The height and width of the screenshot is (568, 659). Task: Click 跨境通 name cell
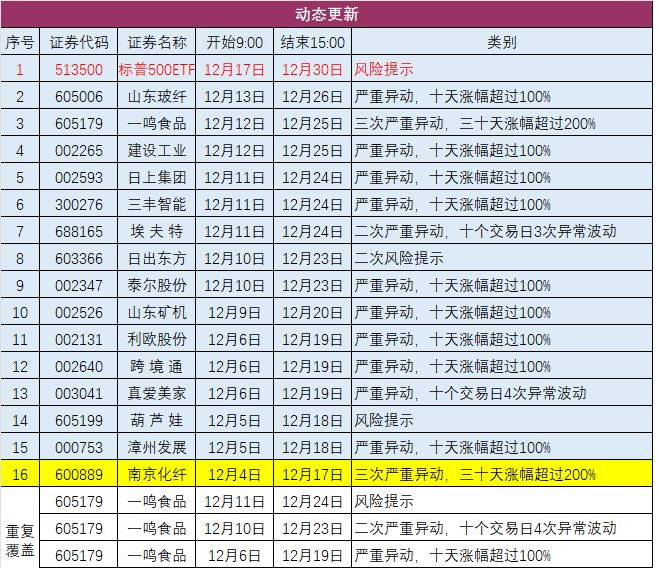157,366
